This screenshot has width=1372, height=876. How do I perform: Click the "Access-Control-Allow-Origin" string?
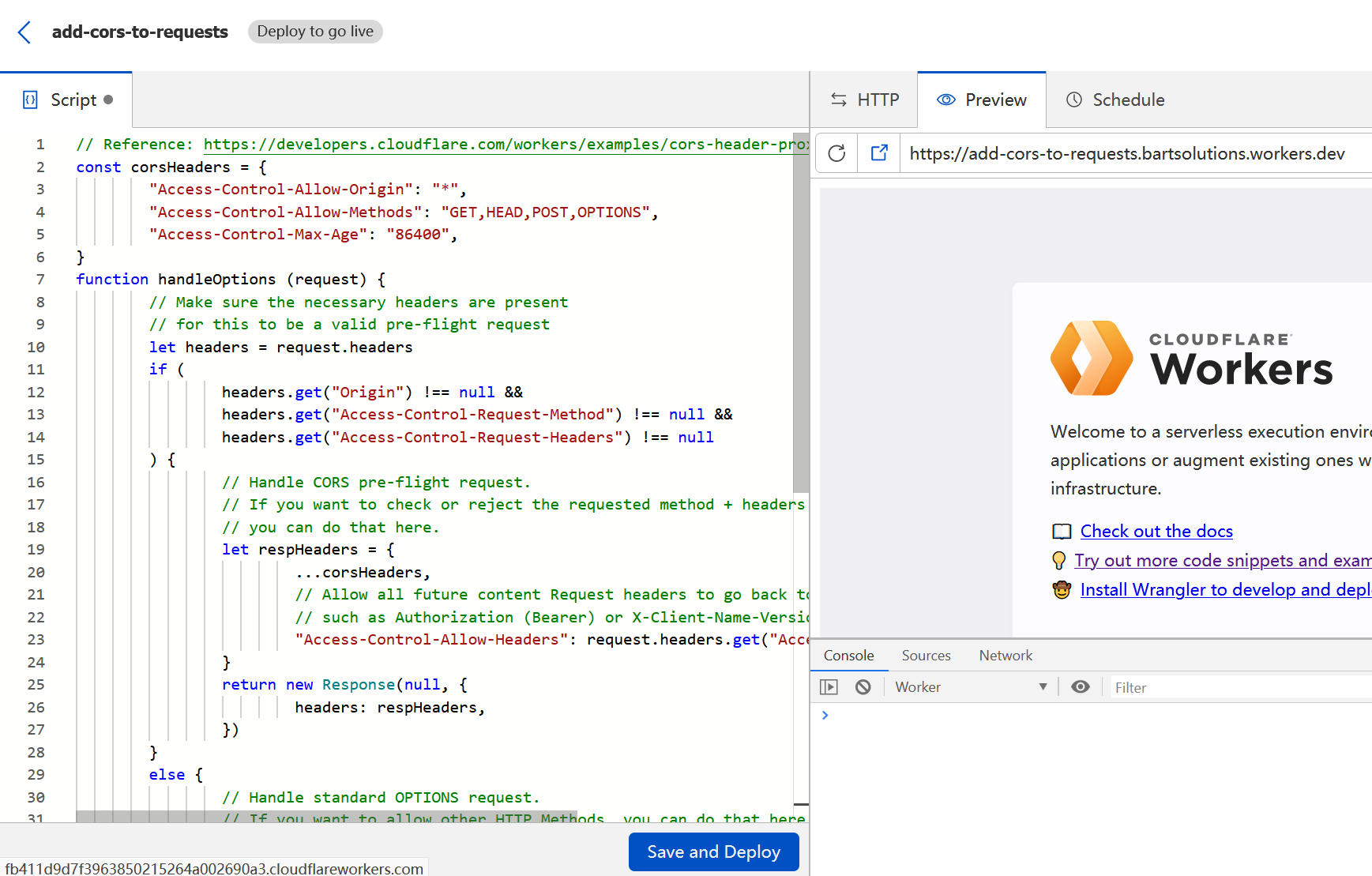click(281, 190)
